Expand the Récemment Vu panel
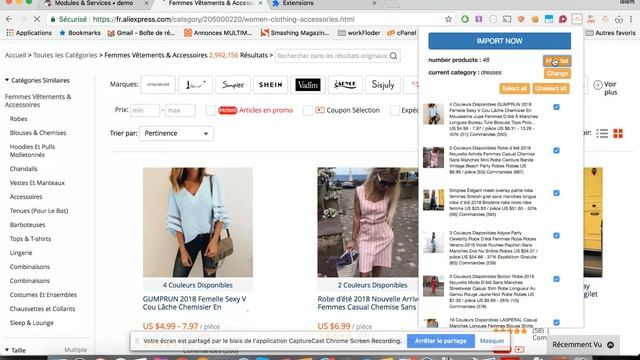Screen dimensions: 640x360 (583, 345)
